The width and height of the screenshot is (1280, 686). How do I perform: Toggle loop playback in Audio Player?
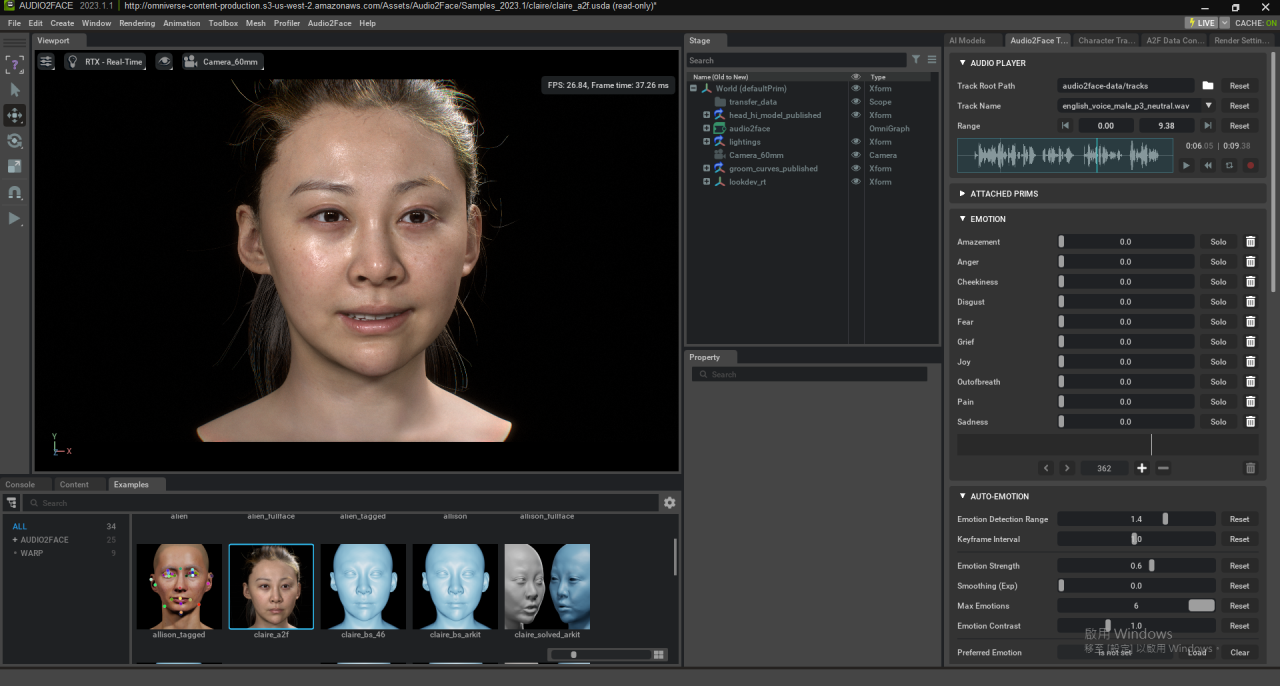(1229, 166)
